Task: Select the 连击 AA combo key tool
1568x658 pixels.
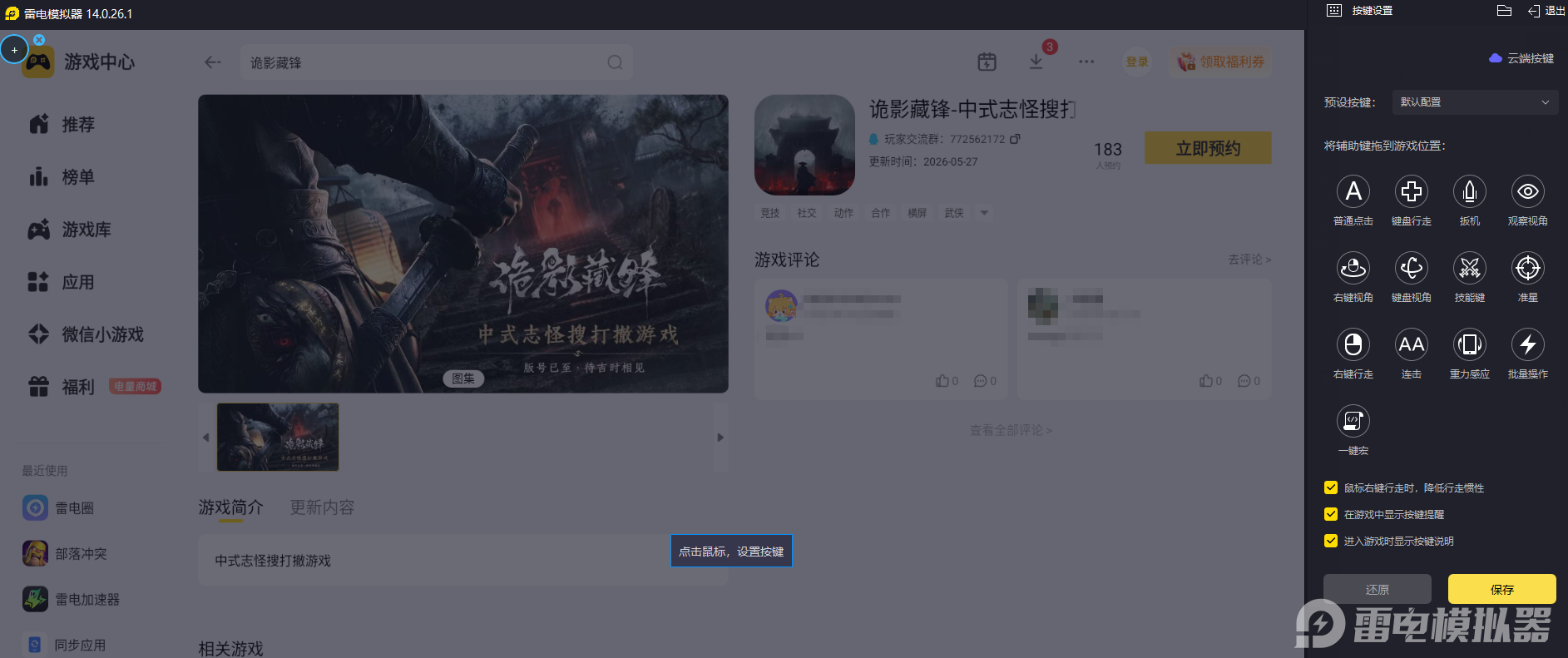Action: (x=1412, y=344)
